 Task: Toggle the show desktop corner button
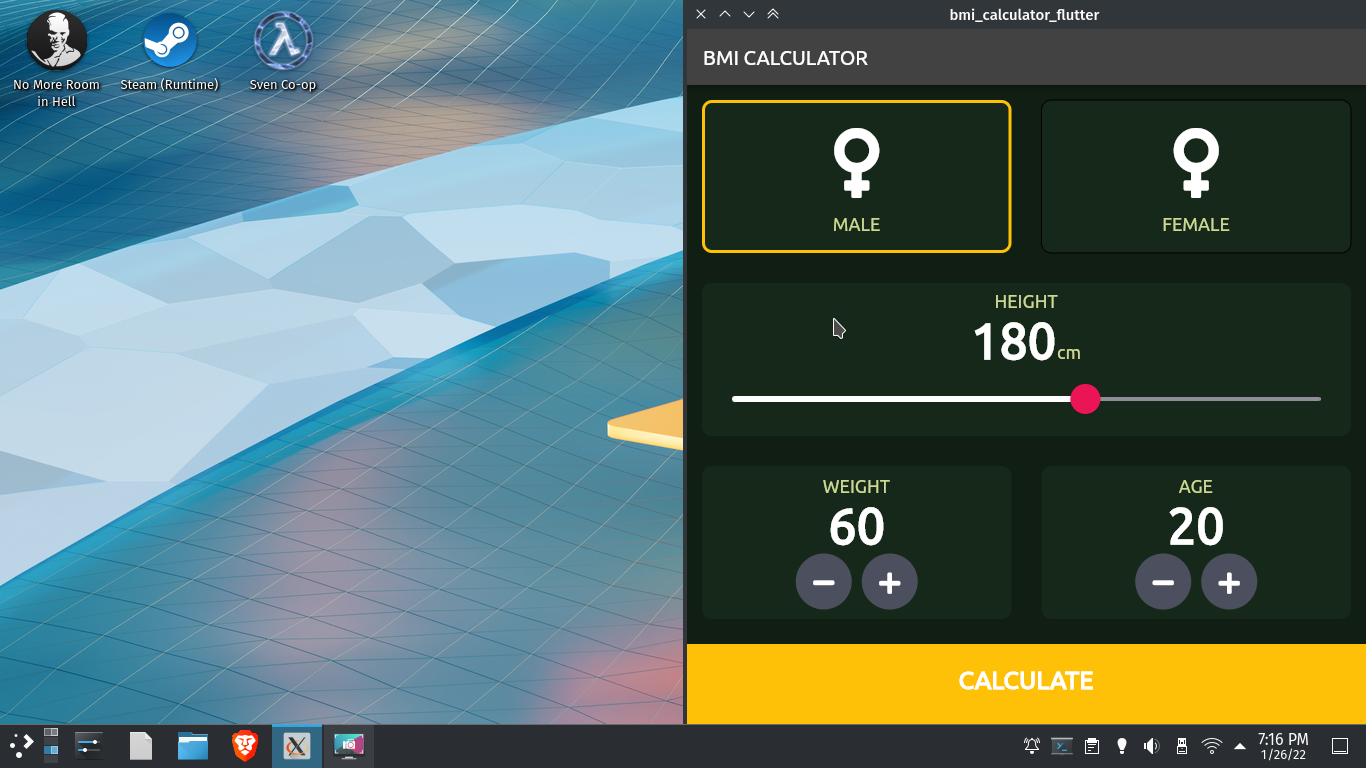tap(1341, 745)
